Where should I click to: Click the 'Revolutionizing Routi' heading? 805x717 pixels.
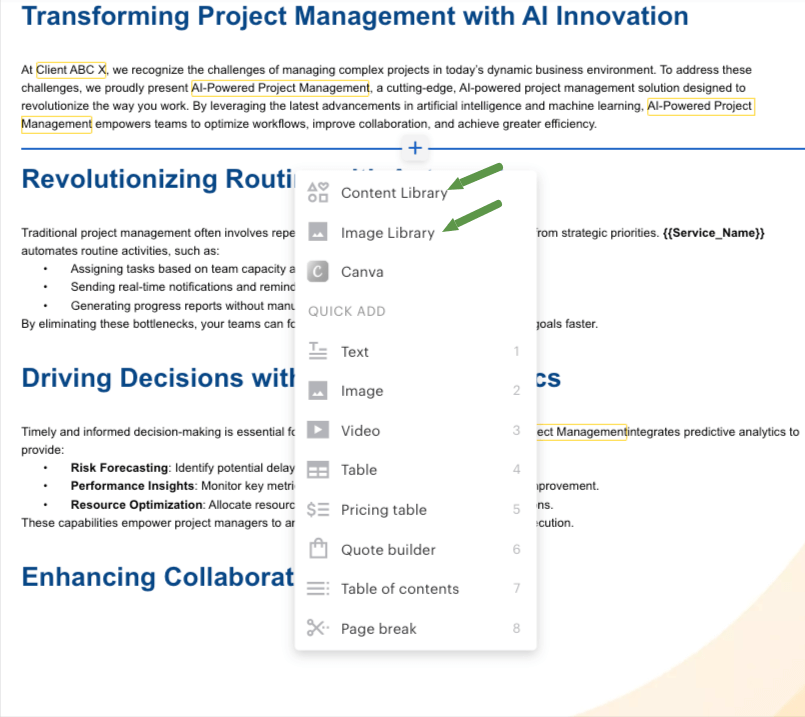tap(158, 179)
